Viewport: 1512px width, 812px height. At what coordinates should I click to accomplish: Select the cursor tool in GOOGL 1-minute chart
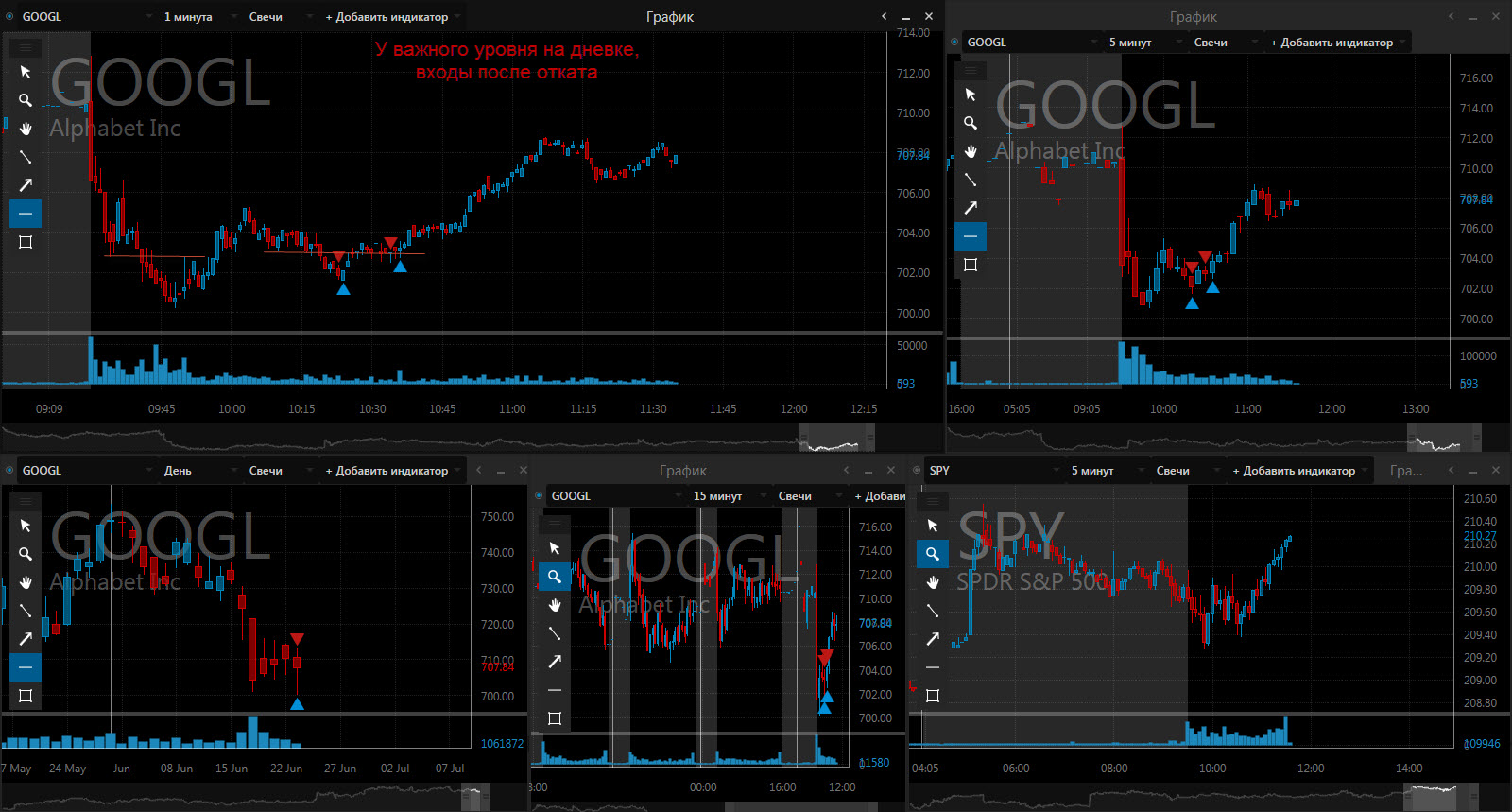tap(26, 72)
